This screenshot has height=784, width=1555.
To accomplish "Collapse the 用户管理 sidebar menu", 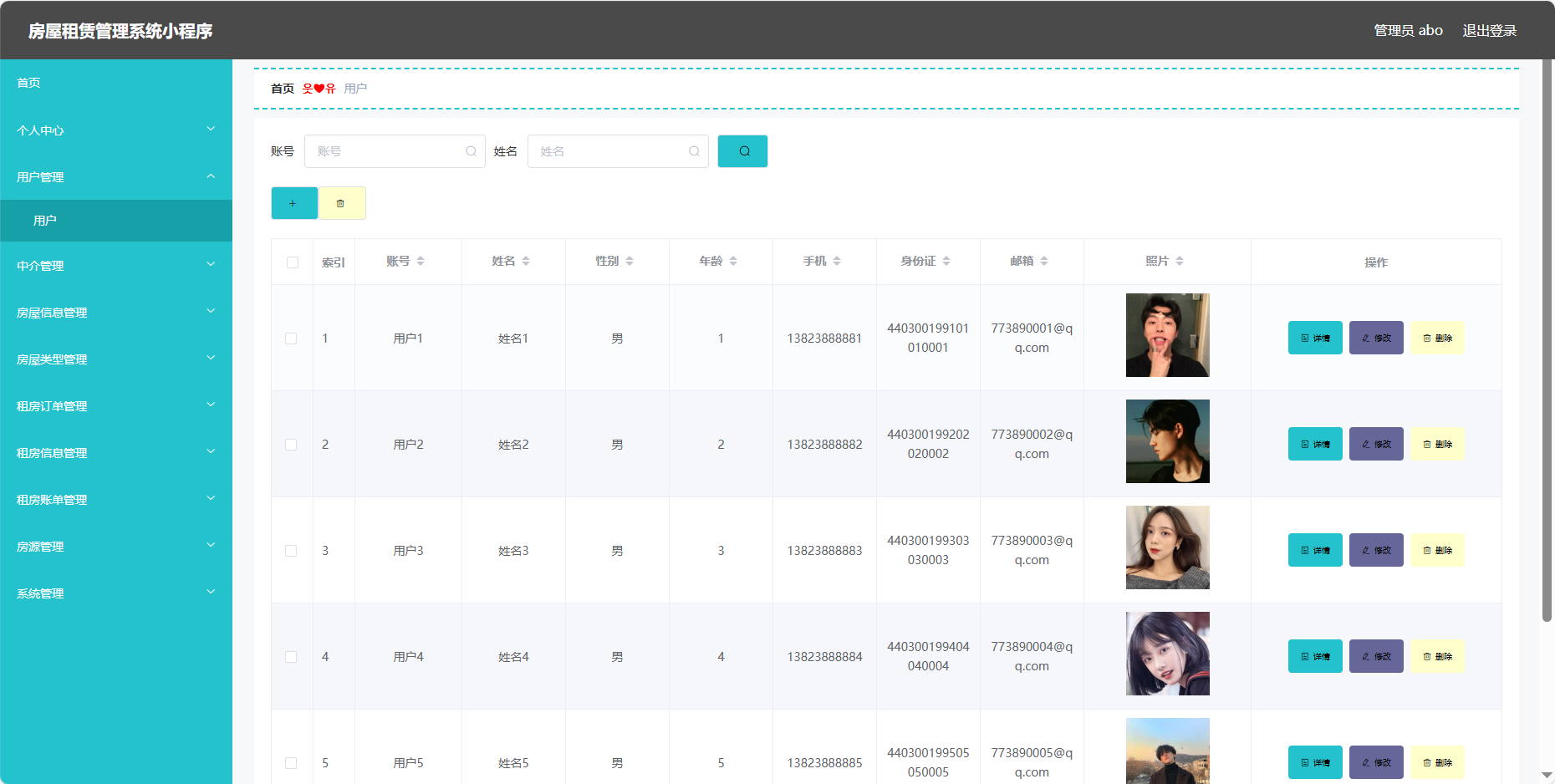I will click(x=116, y=176).
